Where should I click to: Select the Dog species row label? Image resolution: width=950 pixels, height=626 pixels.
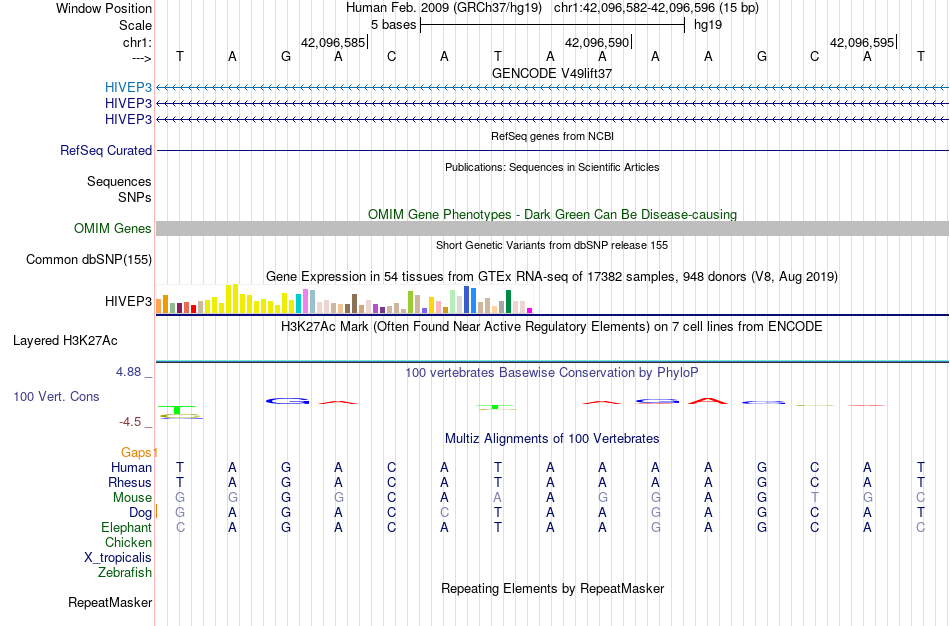(x=140, y=513)
